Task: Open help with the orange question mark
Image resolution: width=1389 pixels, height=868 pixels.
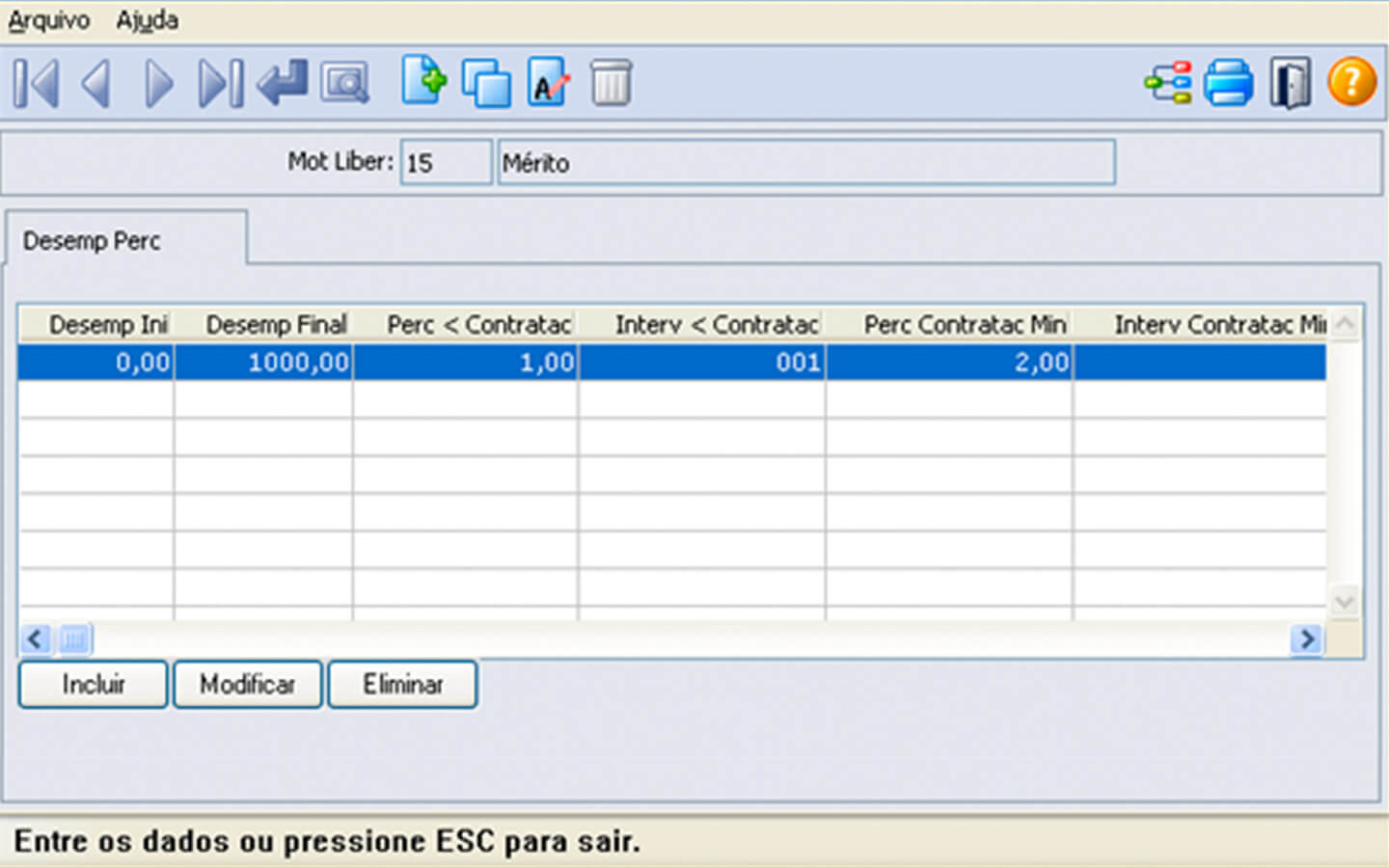Action: (1351, 82)
